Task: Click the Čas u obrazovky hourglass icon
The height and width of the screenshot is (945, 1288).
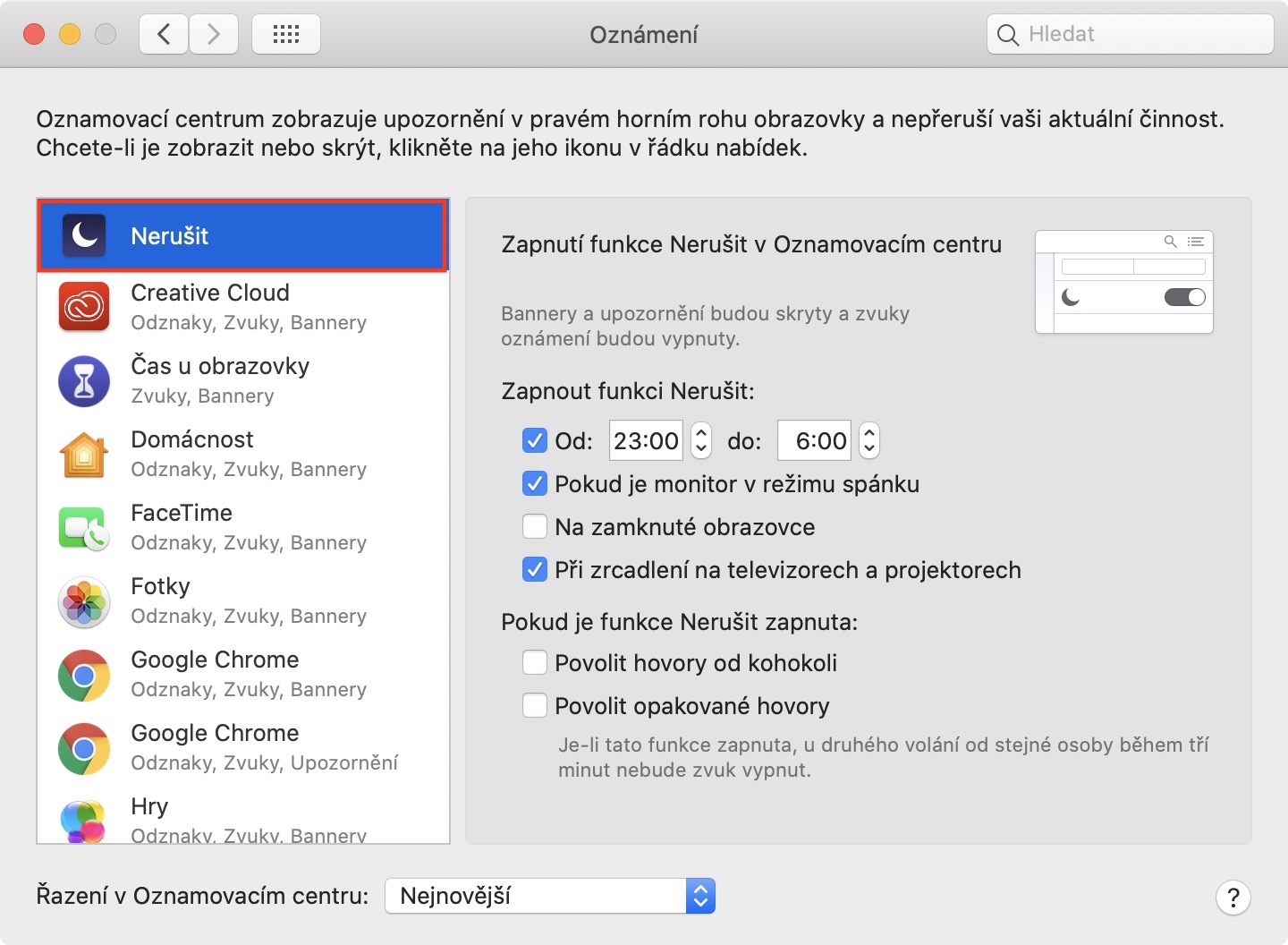Action: click(84, 380)
